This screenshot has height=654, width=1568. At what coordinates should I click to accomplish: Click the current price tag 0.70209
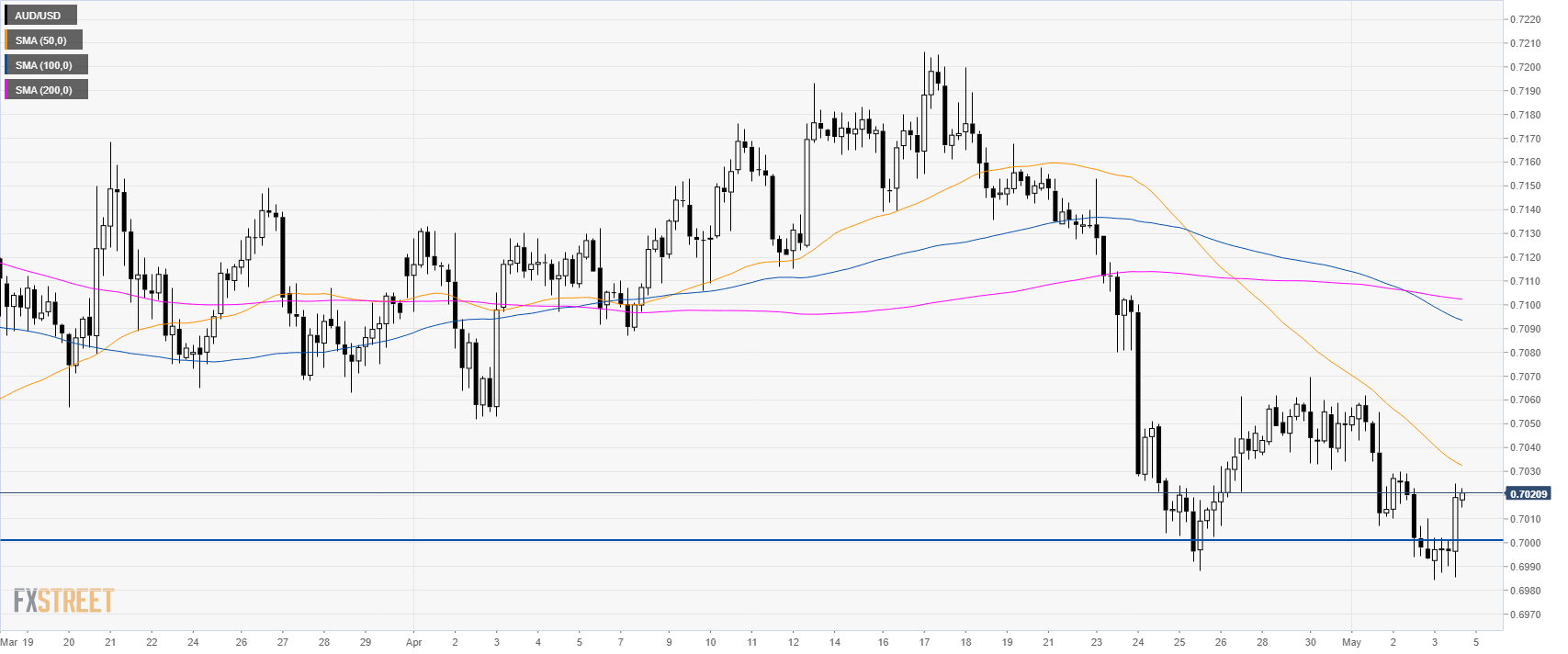pyautogui.click(x=1528, y=494)
